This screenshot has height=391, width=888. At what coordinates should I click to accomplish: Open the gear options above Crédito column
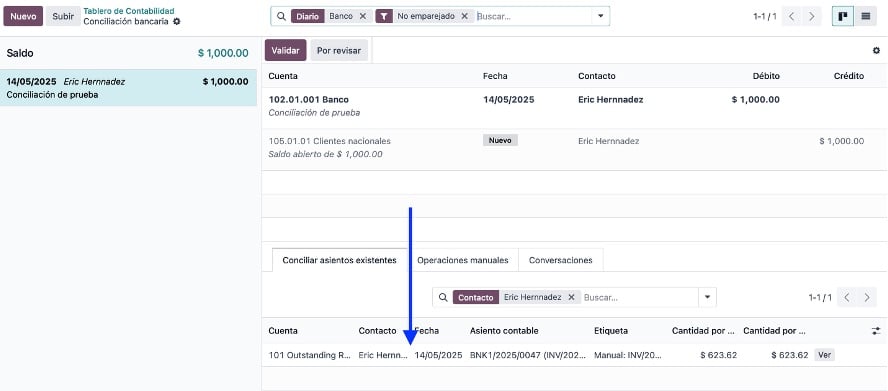click(876, 50)
